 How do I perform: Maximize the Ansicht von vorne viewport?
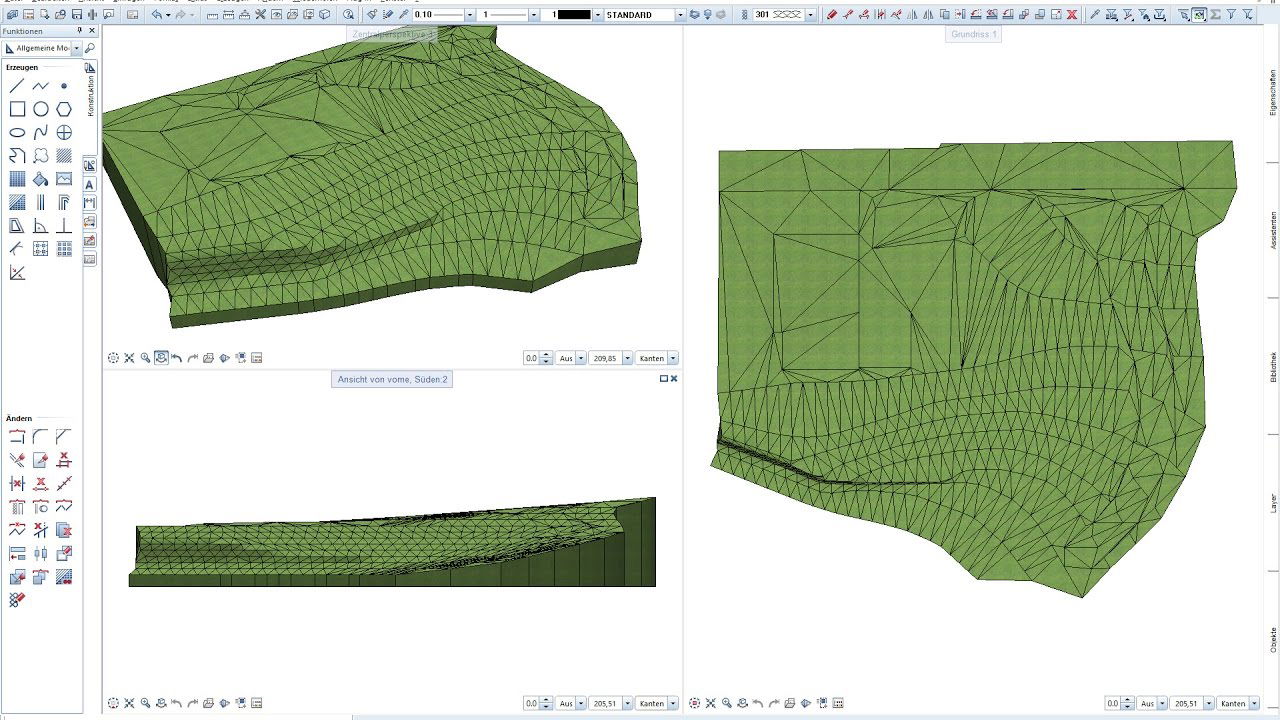point(663,379)
